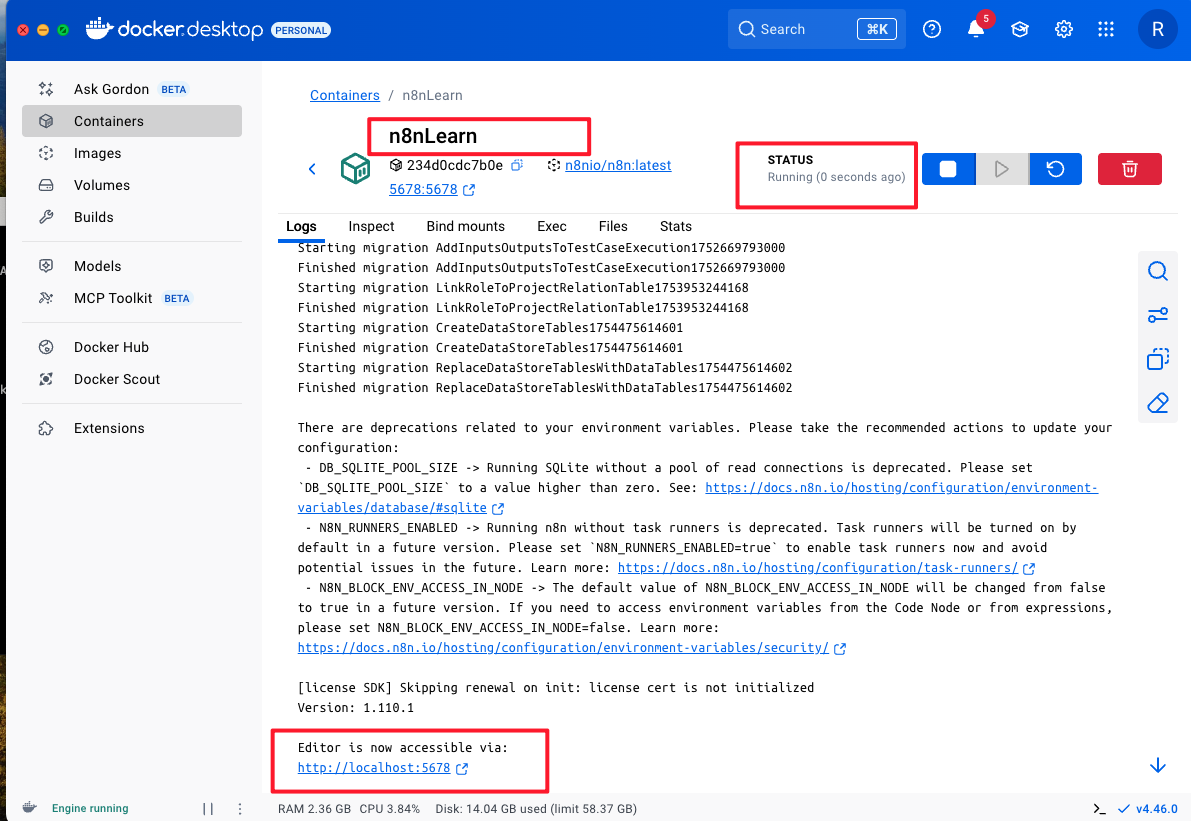Select Containers in the sidebar
Viewport: 1191px width, 821px height.
[x=131, y=121]
